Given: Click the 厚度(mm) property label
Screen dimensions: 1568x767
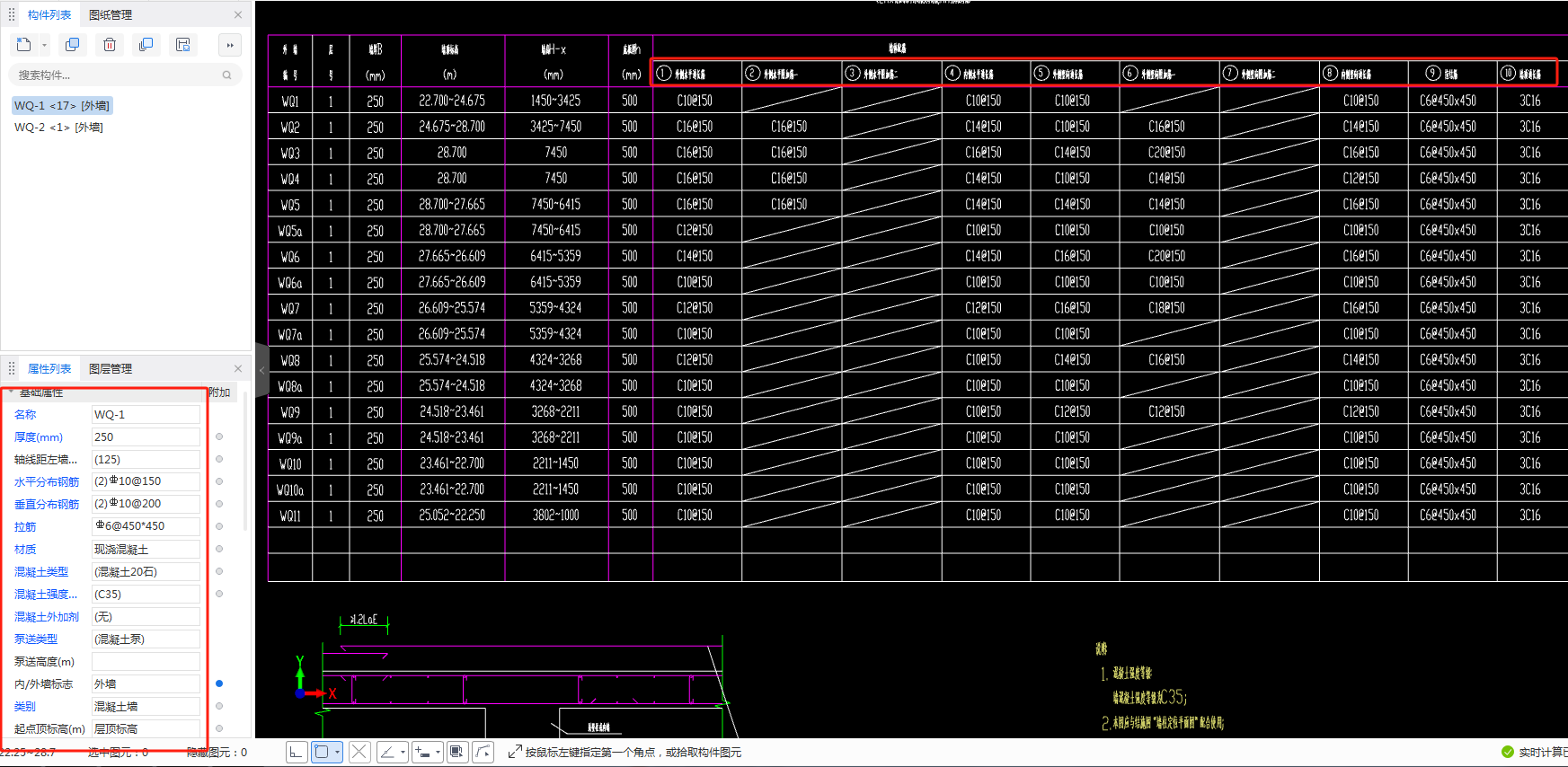Looking at the screenshot, I should click(39, 437).
